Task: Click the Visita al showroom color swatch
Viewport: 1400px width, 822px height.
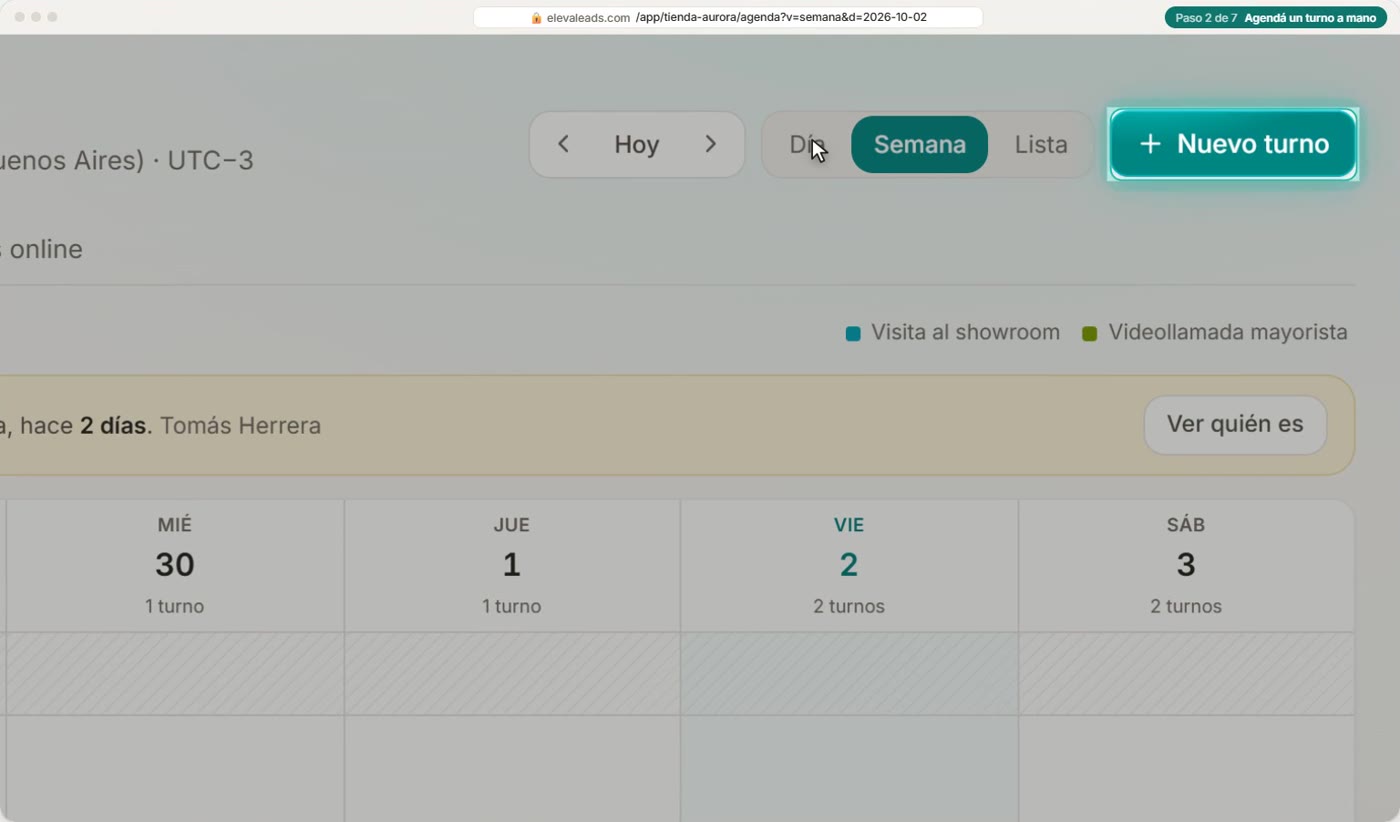Action: (x=853, y=333)
